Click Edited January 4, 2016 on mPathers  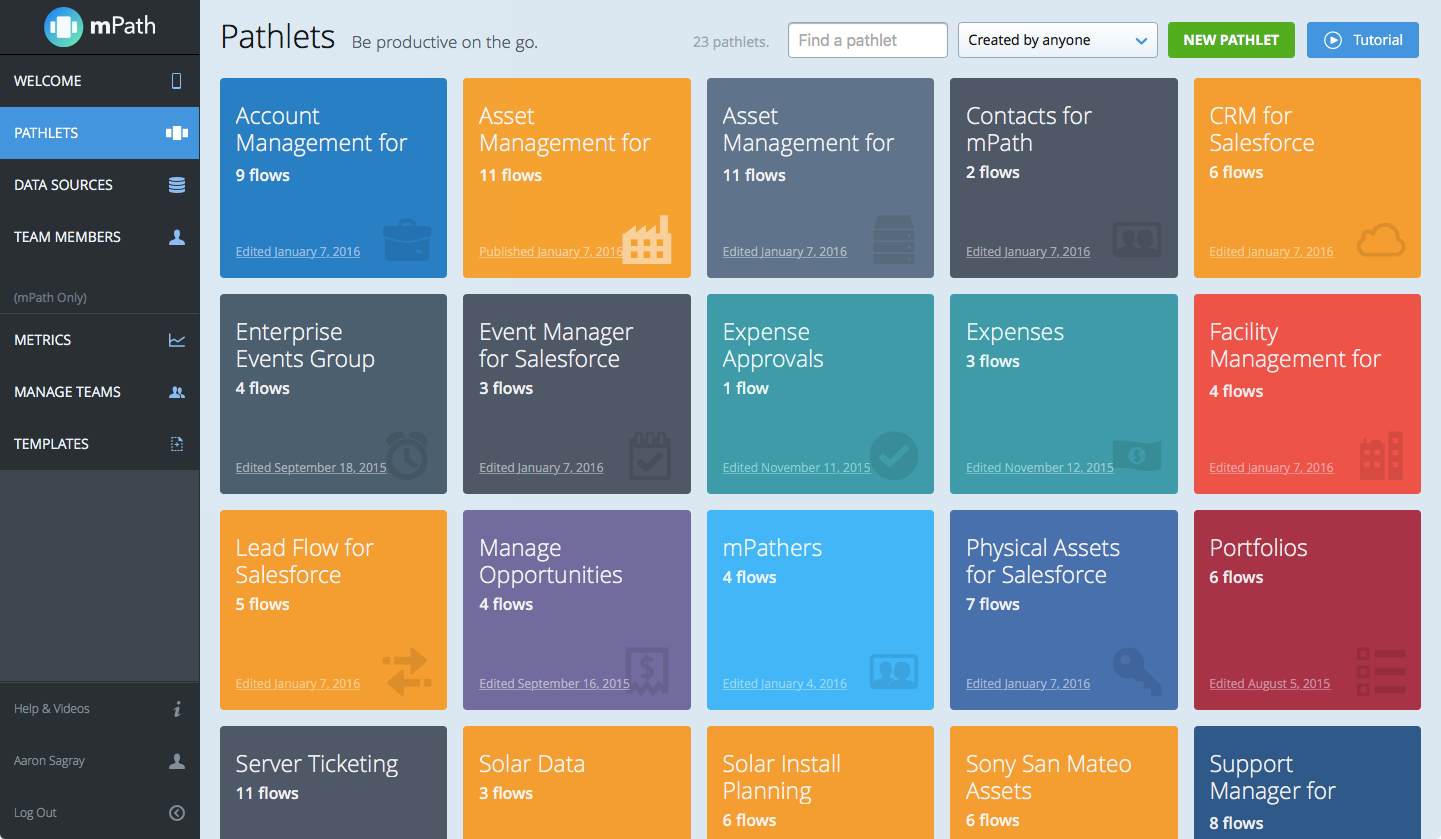click(x=785, y=684)
